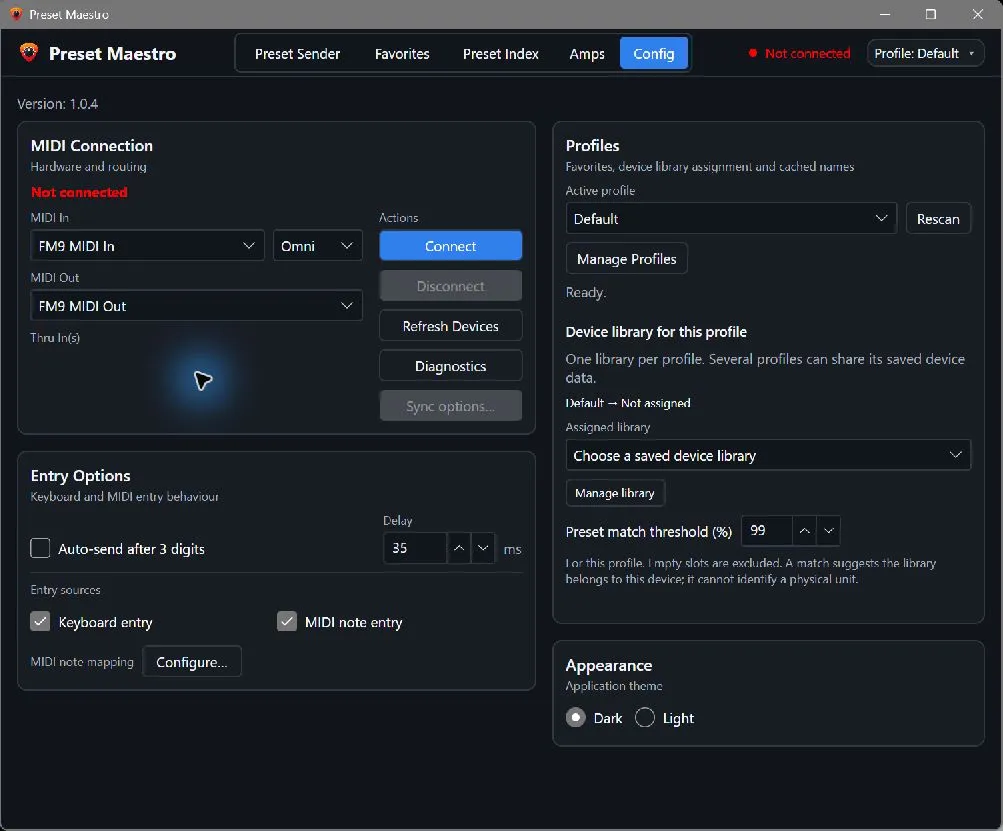Viewport: 1003px width, 831px height.
Task: Open Manage Profiles
Action: 626,259
